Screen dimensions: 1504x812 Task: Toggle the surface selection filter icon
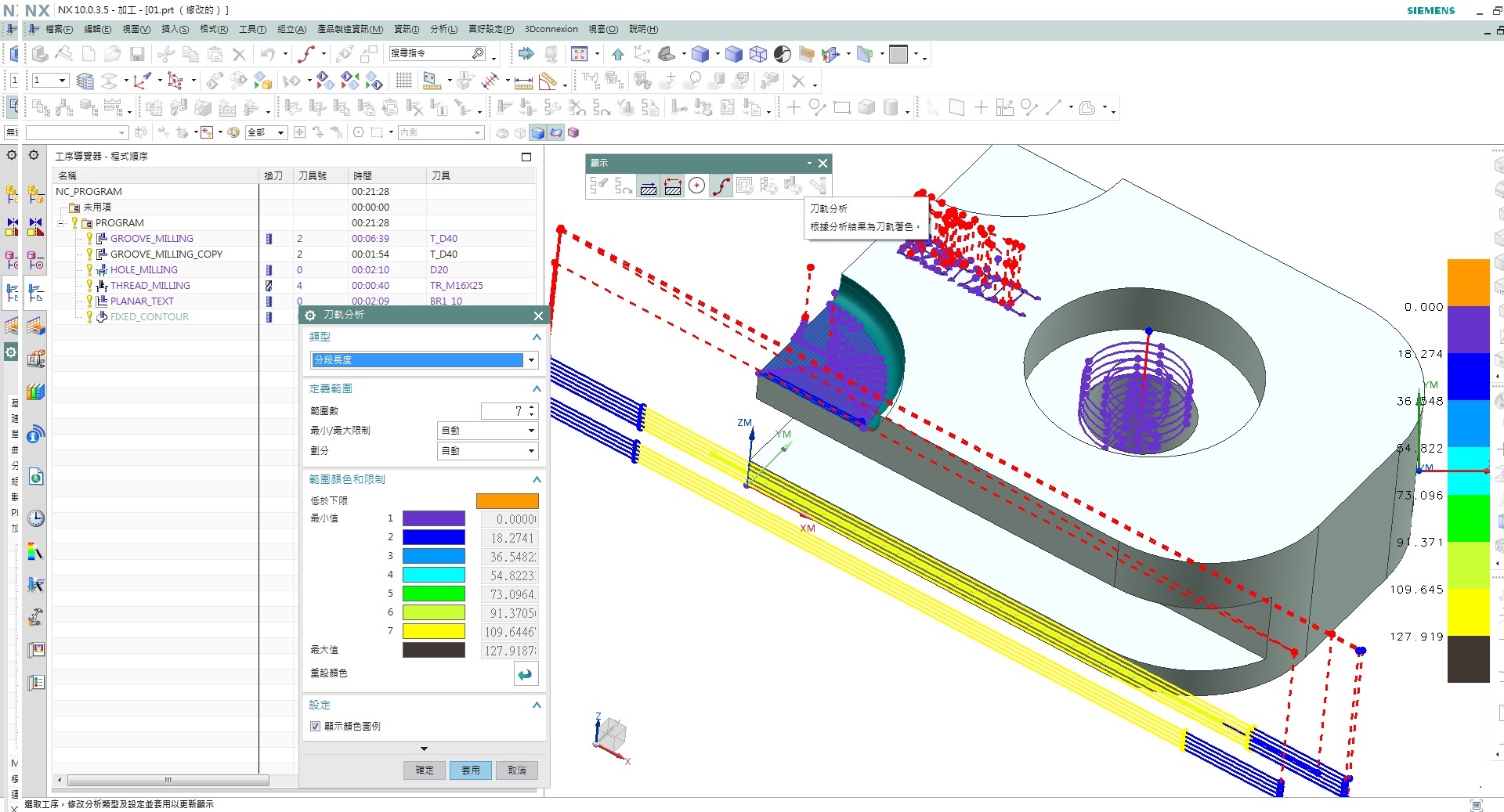coord(555,132)
